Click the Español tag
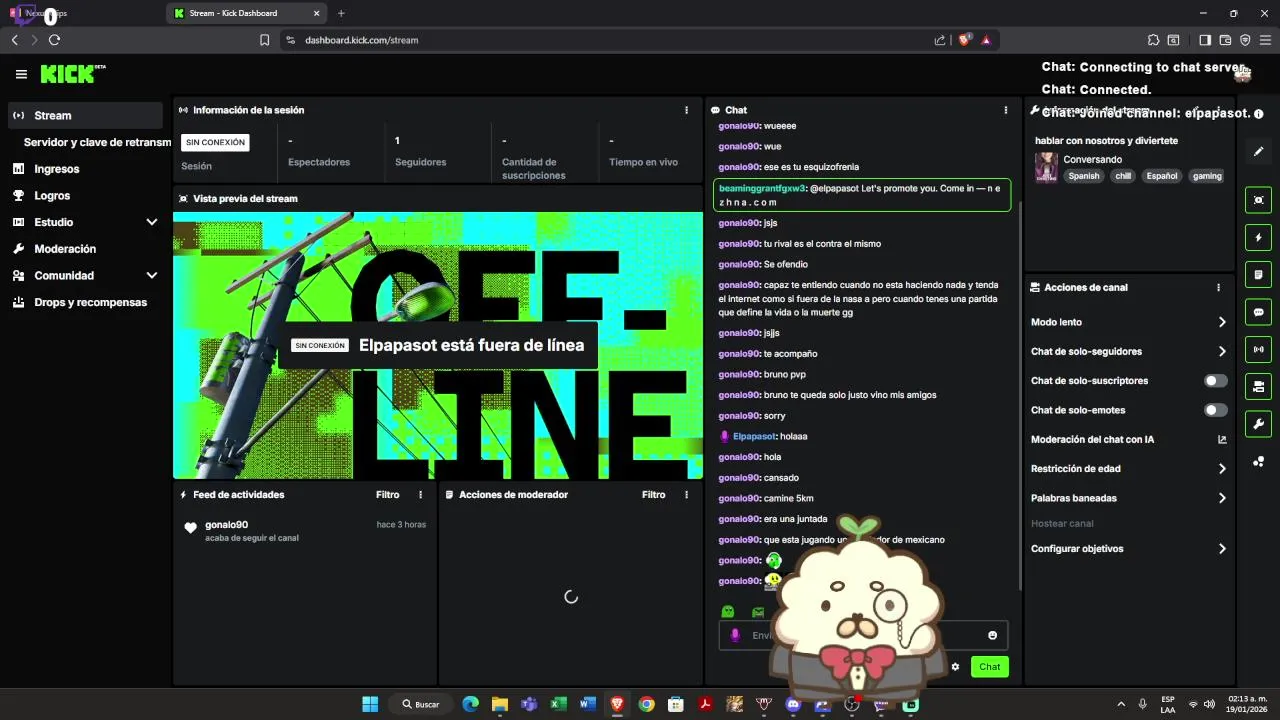The width and height of the screenshot is (1280, 720). [1162, 176]
